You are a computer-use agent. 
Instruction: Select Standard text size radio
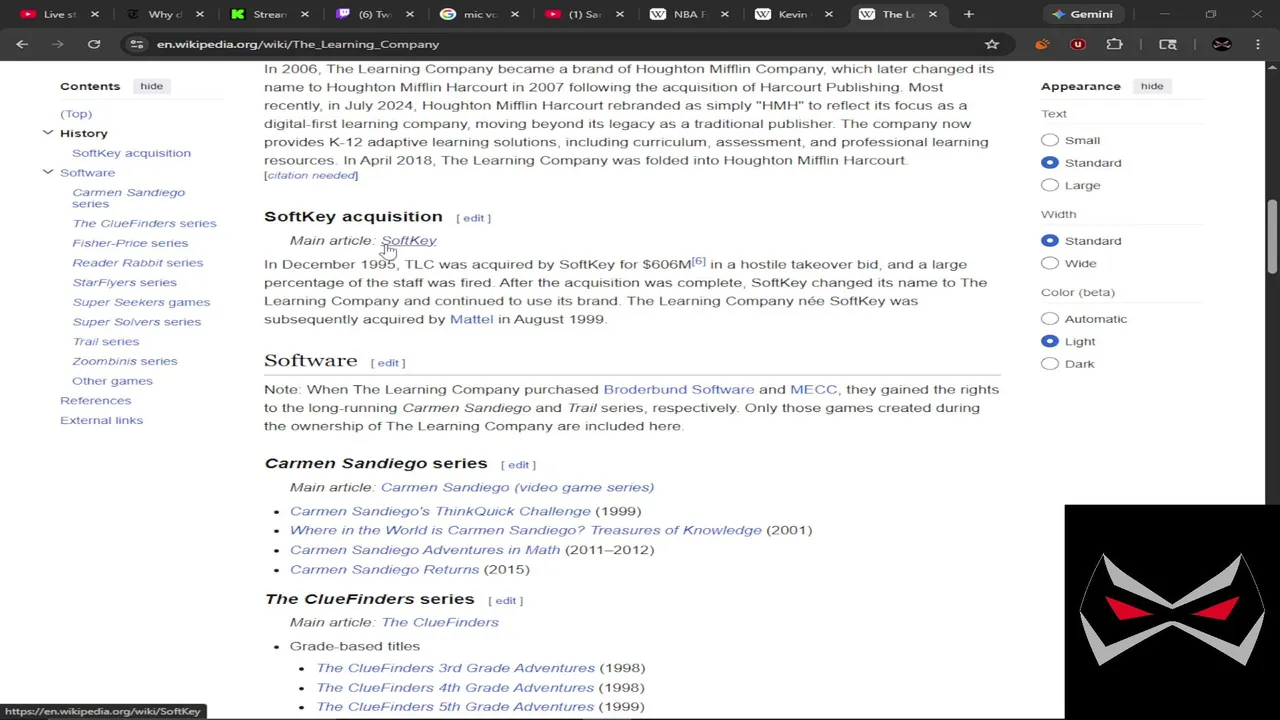(x=1049, y=162)
